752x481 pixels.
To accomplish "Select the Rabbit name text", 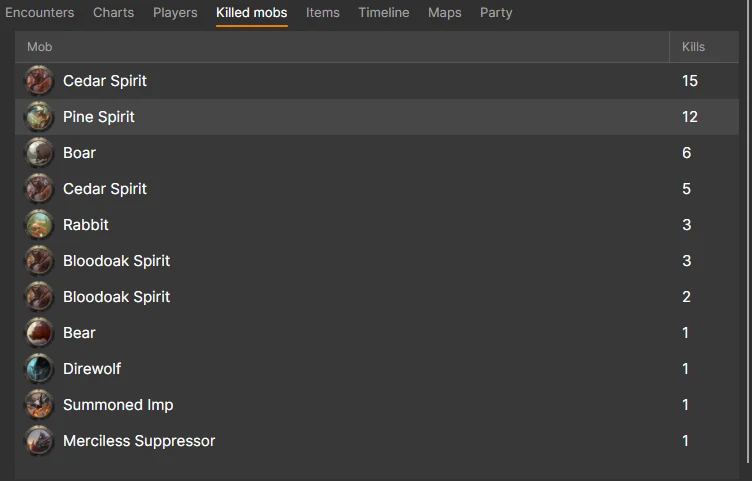I will 86,224.
